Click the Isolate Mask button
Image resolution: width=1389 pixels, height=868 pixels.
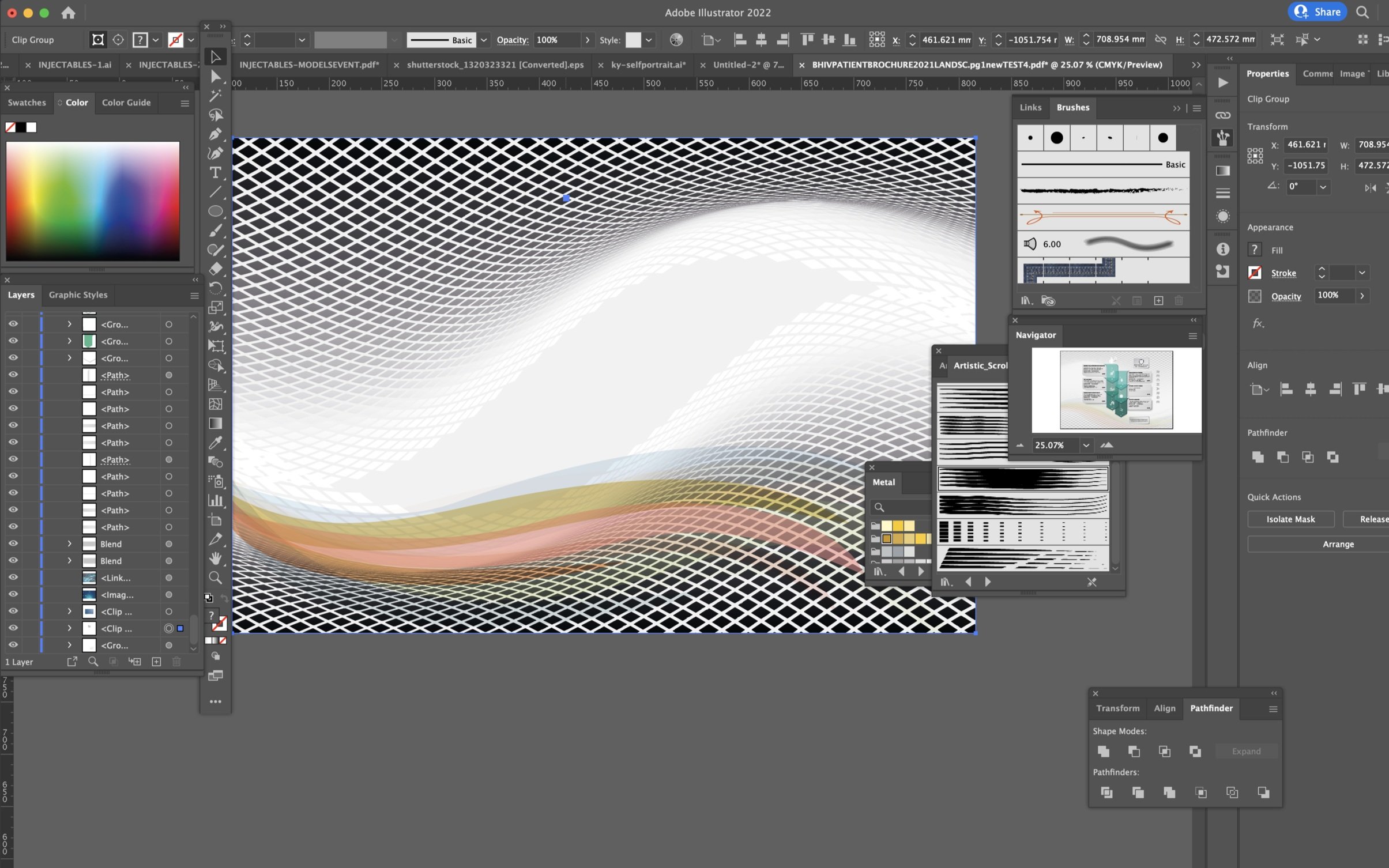point(1290,519)
